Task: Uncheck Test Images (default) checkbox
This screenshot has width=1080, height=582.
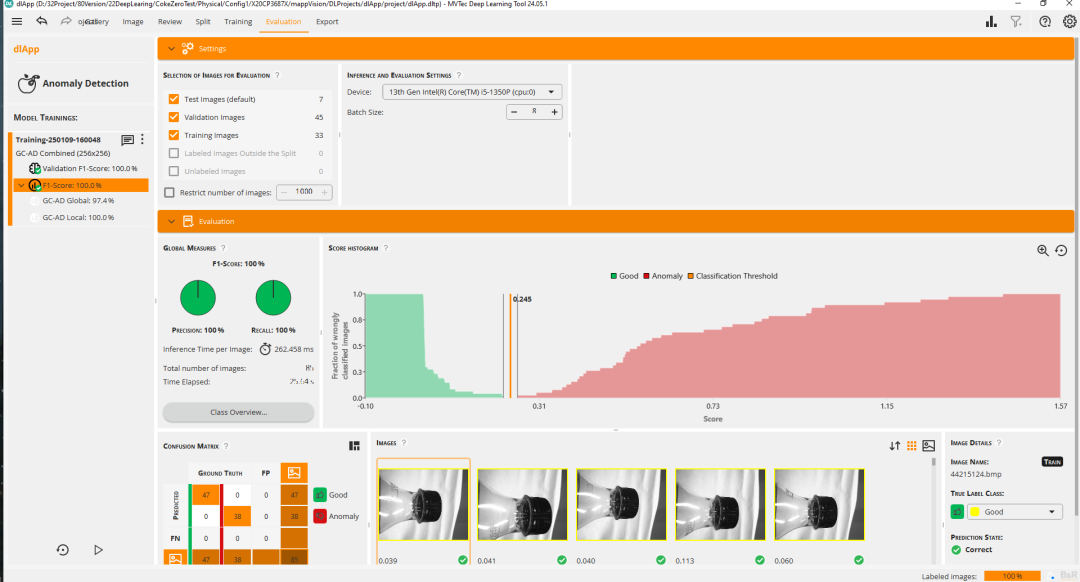Action: pos(175,99)
